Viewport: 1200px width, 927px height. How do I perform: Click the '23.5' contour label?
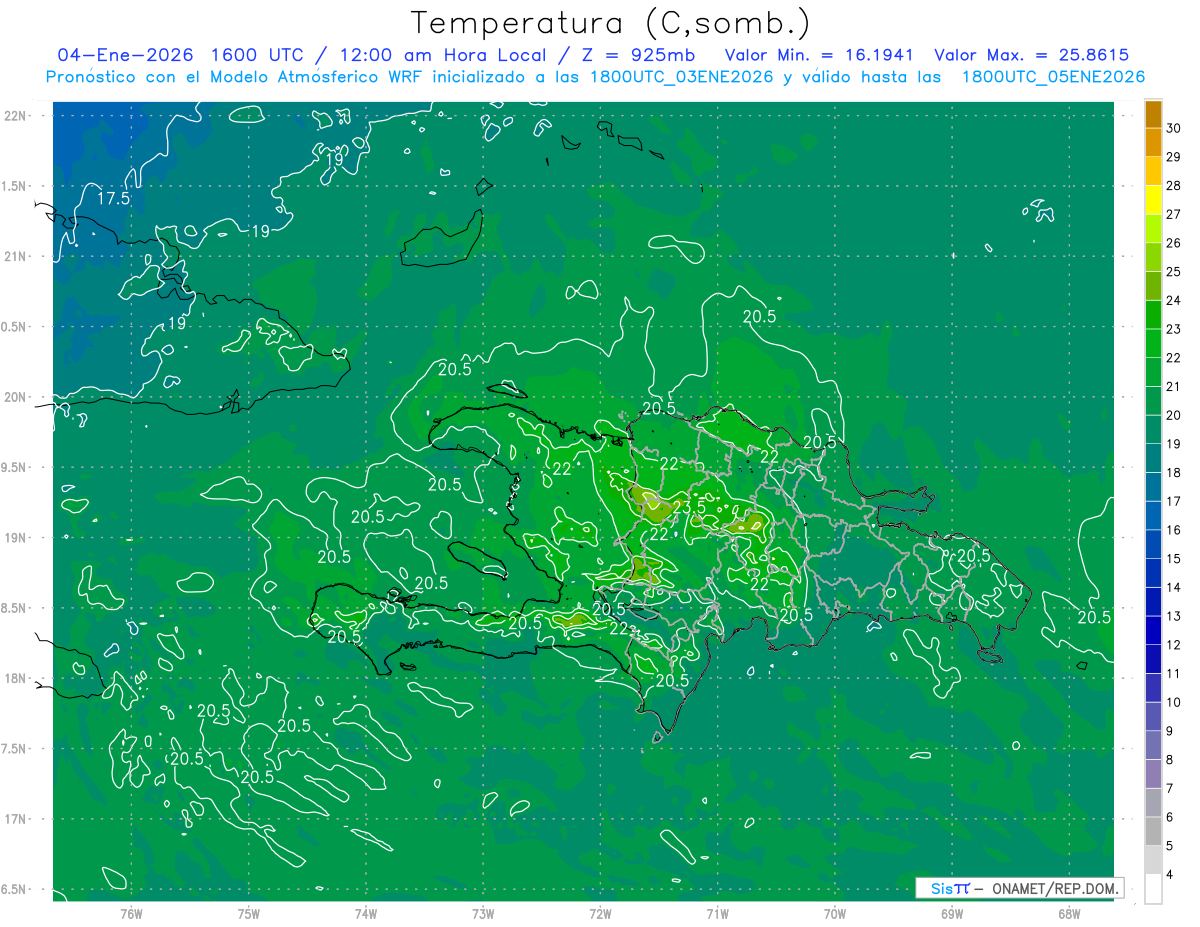point(688,508)
